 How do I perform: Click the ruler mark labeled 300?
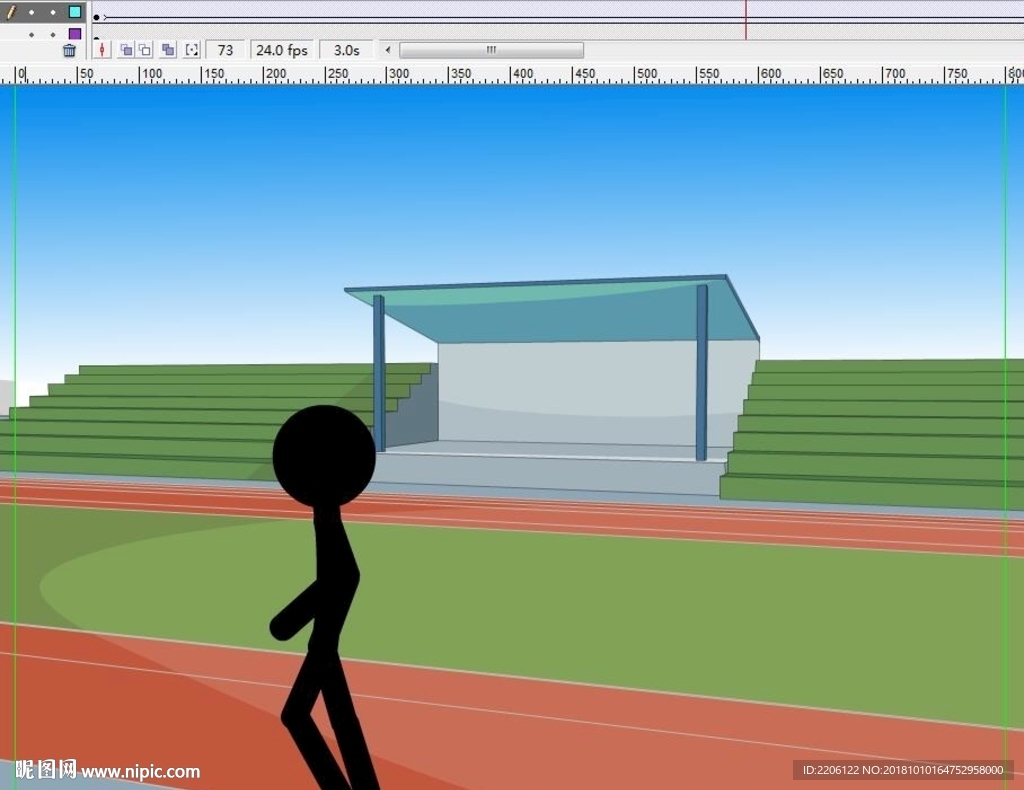[x=397, y=74]
